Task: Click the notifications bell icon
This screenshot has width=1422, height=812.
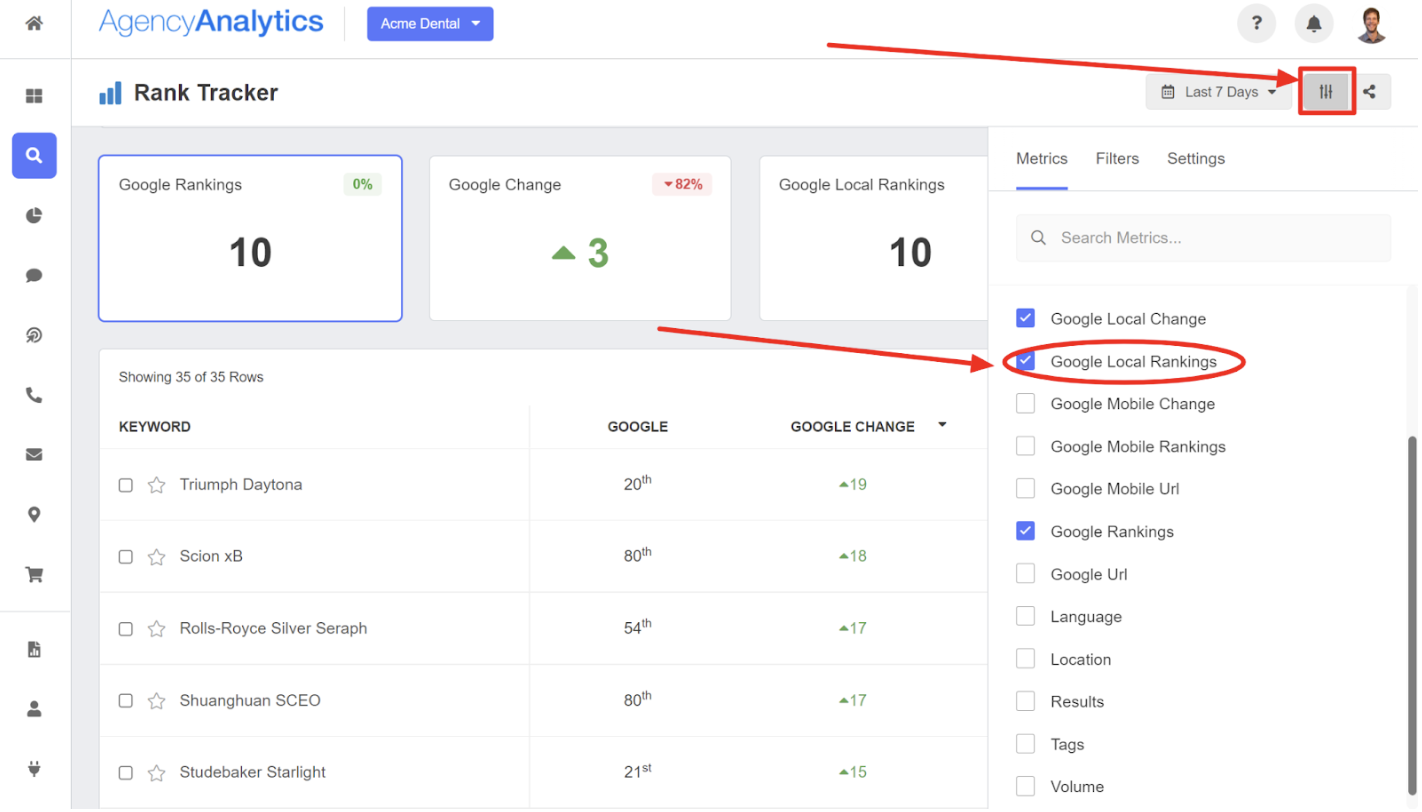Action: click(1313, 23)
